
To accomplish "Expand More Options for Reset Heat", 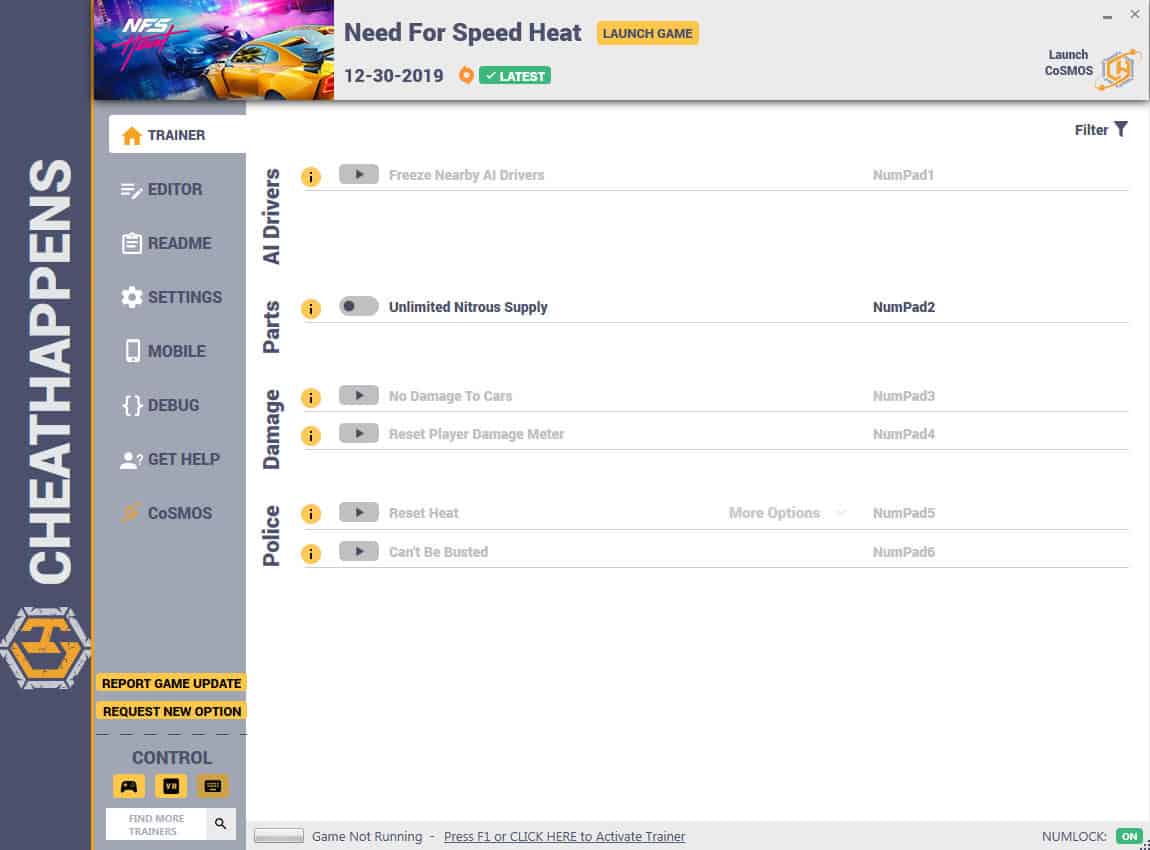I will (787, 513).
